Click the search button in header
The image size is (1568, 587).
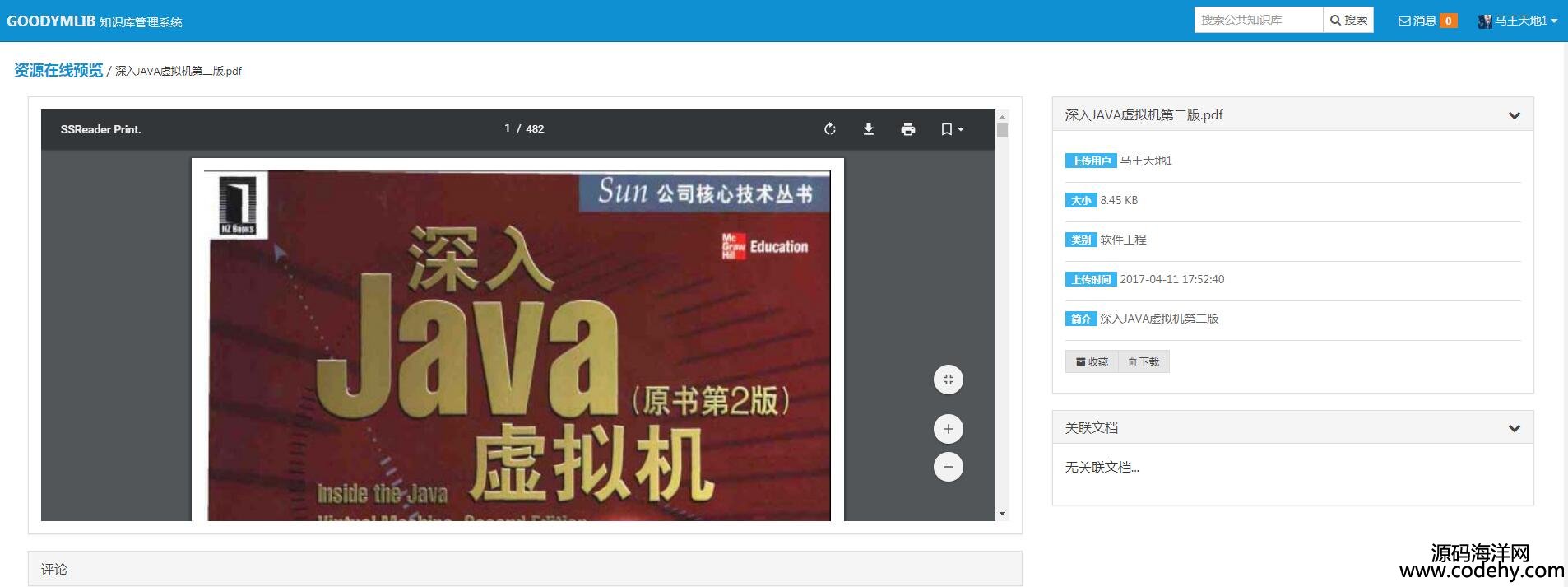click(1348, 20)
